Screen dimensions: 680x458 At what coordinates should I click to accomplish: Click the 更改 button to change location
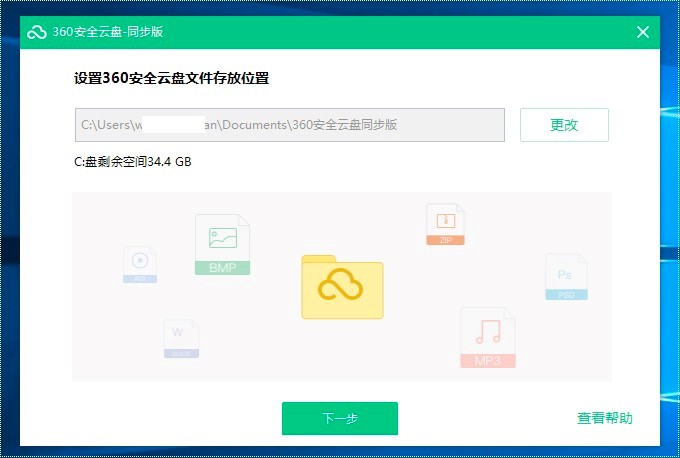point(564,125)
